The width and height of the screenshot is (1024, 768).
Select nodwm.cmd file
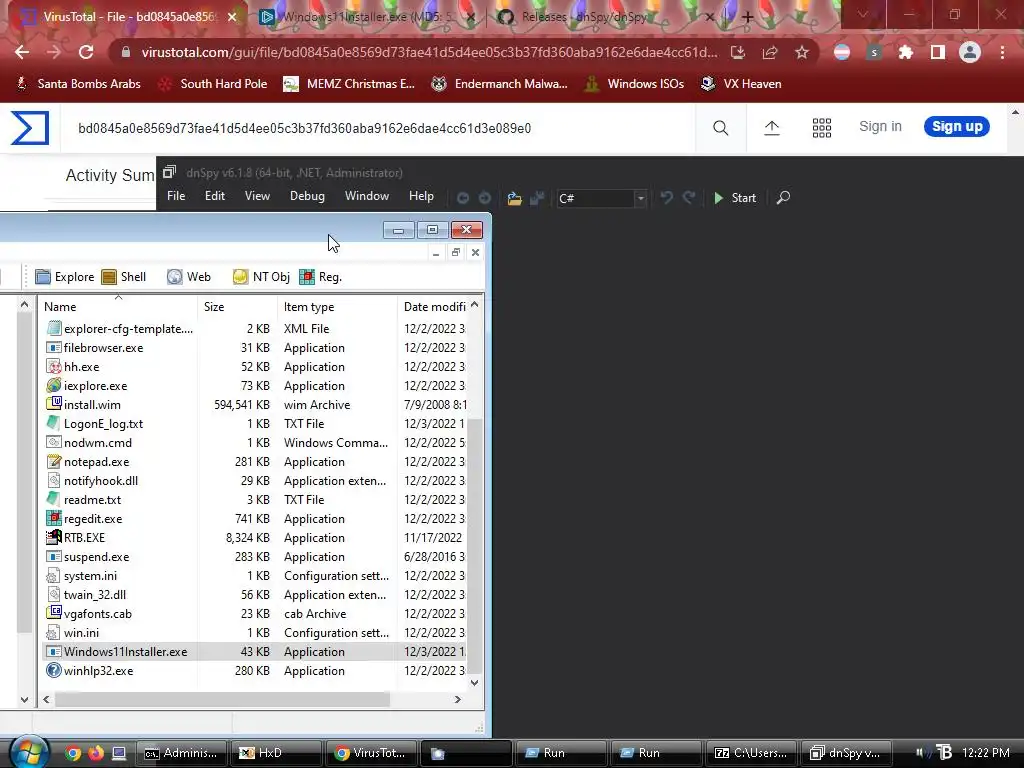[98, 443]
